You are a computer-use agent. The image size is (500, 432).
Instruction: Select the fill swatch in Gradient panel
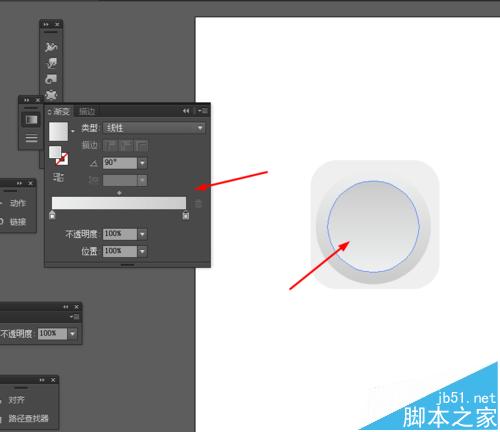click(x=55, y=152)
